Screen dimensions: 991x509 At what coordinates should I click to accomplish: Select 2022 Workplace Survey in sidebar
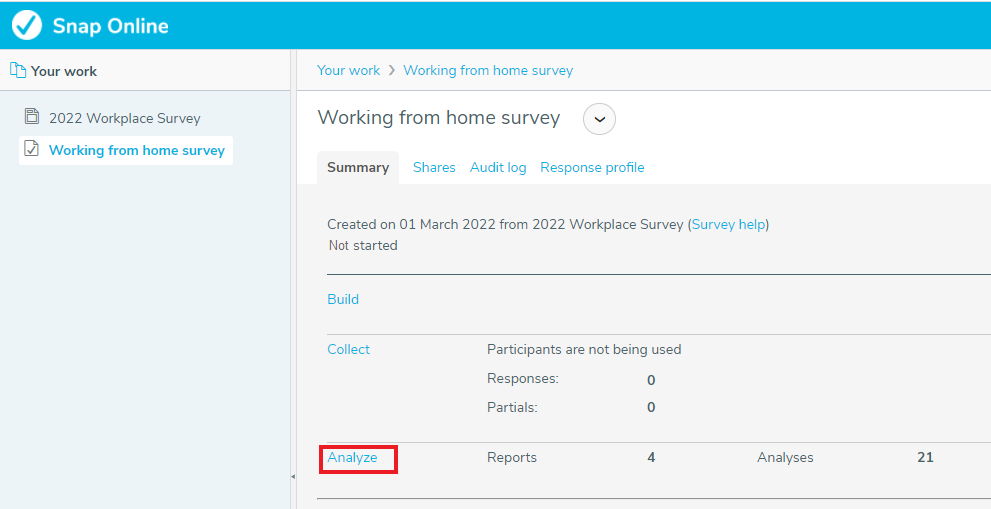[125, 118]
